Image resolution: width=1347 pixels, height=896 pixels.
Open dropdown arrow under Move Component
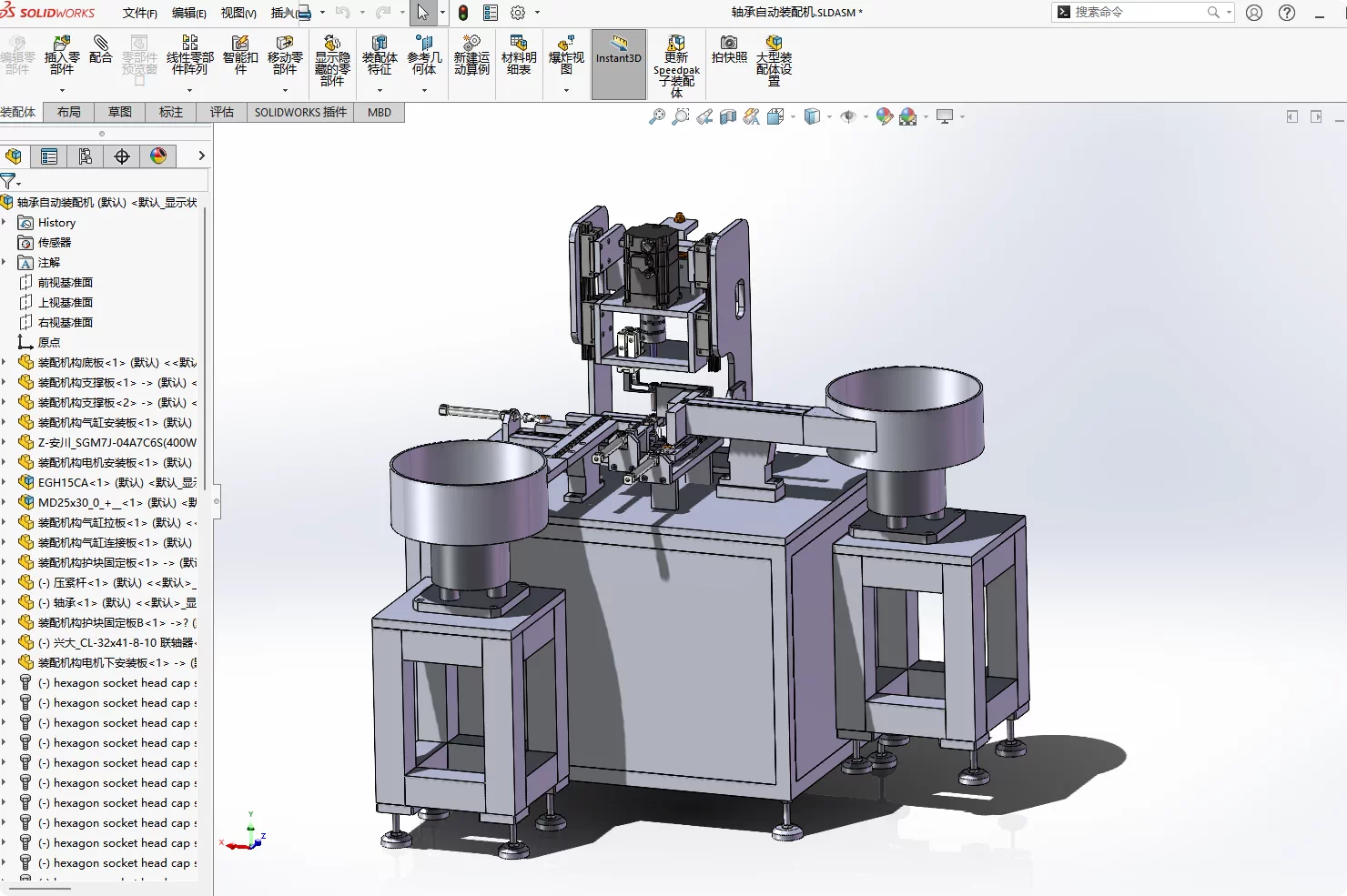tap(285, 90)
